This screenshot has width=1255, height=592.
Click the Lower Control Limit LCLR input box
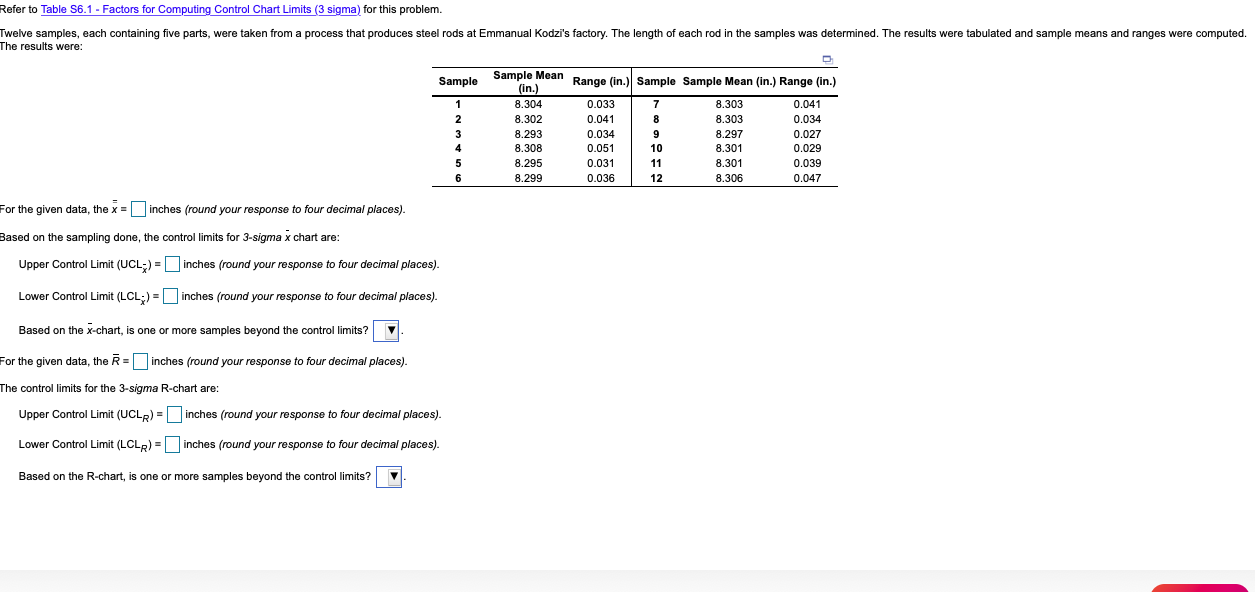(172, 443)
